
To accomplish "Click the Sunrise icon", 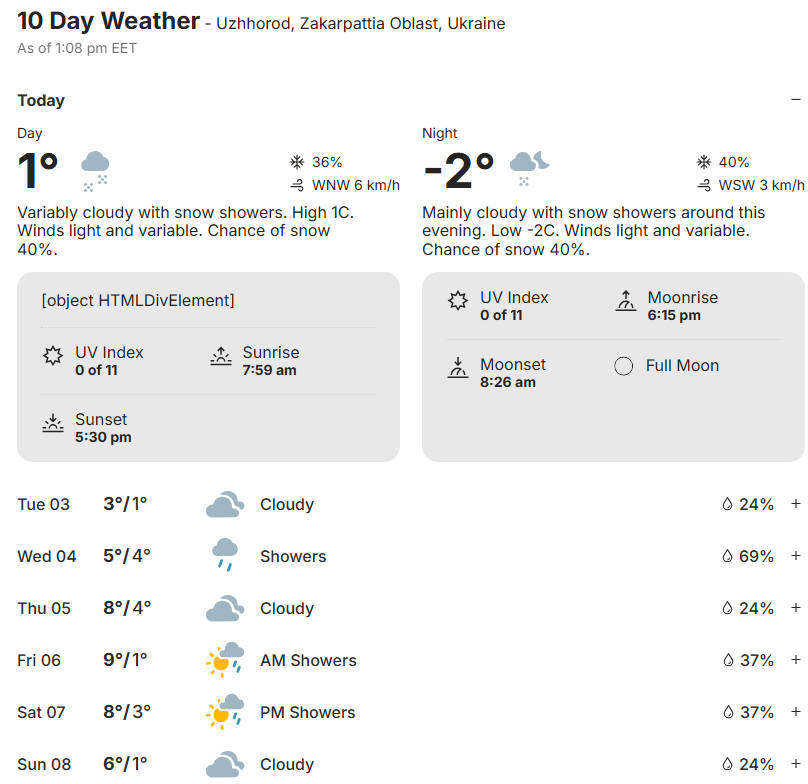I will click(221, 357).
